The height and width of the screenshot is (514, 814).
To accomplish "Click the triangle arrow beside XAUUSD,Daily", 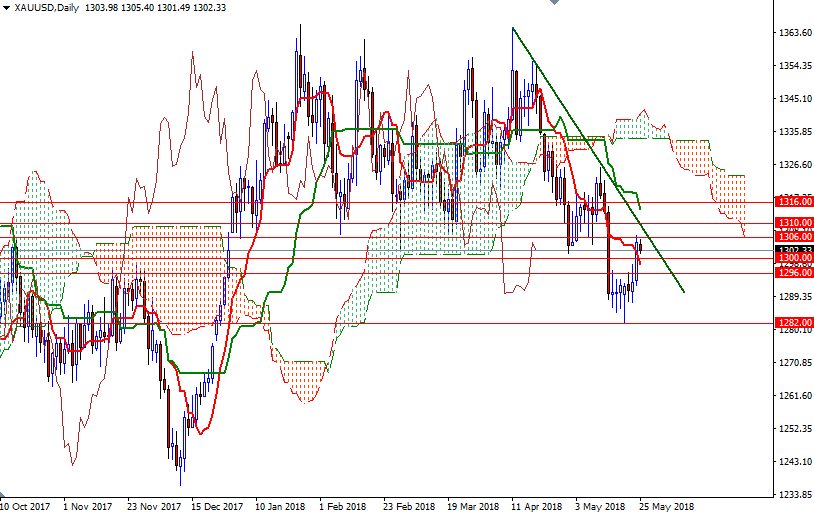I will click(x=6, y=8).
